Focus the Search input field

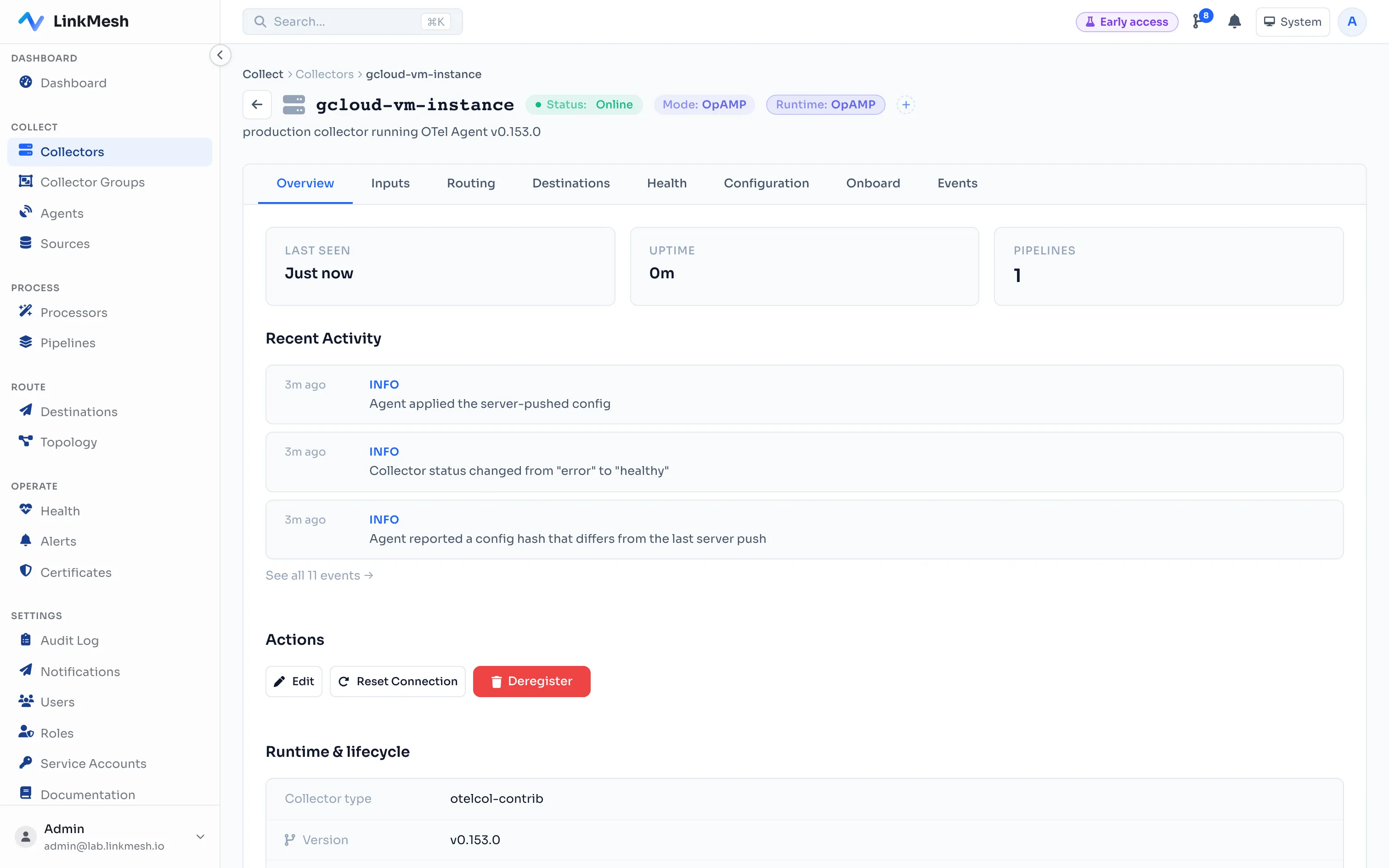(x=352, y=22)
